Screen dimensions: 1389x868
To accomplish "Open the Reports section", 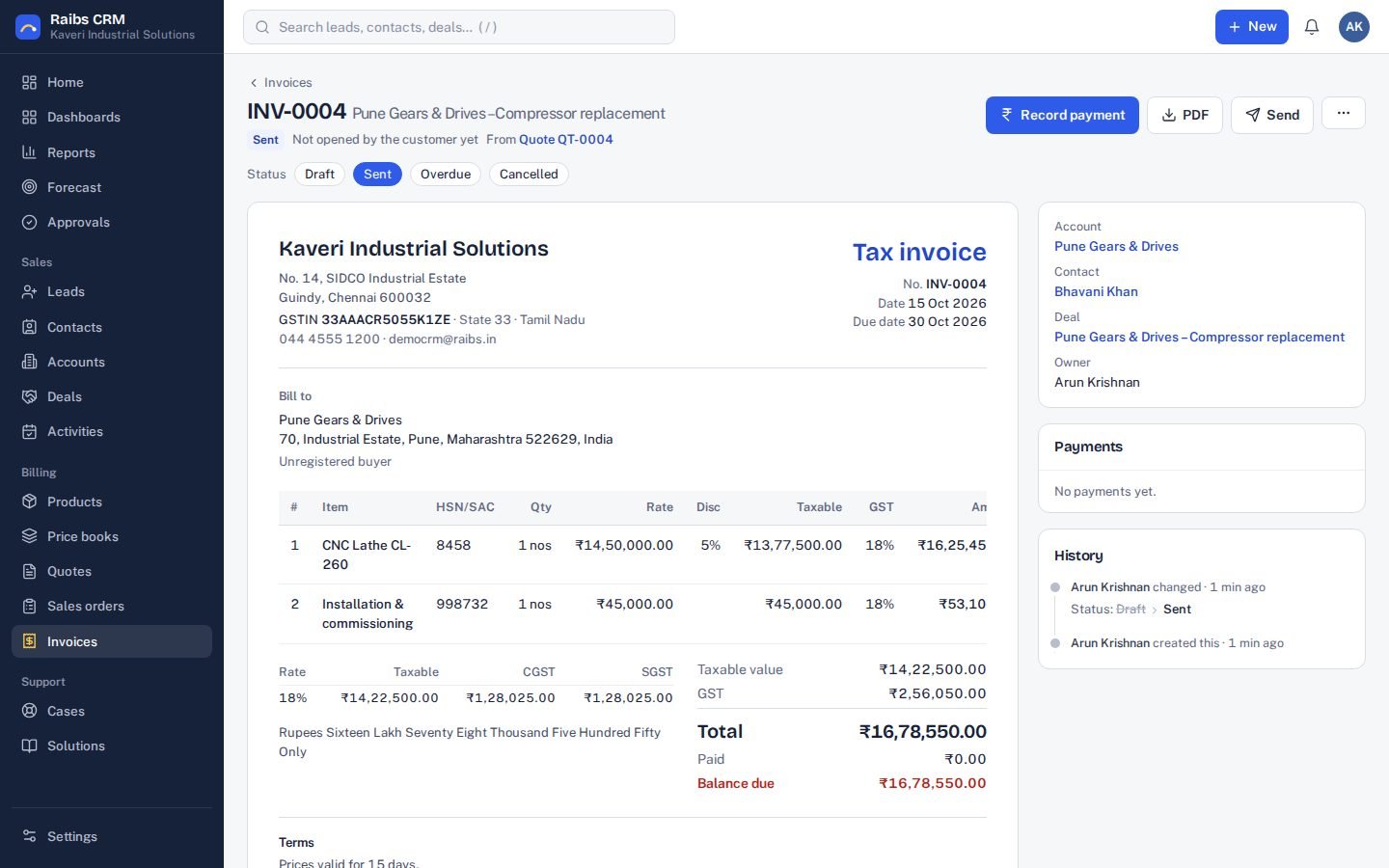I will click(x=112, y=152).
